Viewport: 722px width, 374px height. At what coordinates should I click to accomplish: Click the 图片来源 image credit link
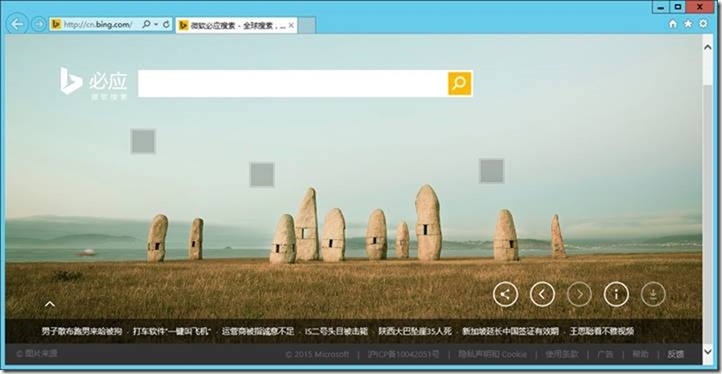coord(37,354)
